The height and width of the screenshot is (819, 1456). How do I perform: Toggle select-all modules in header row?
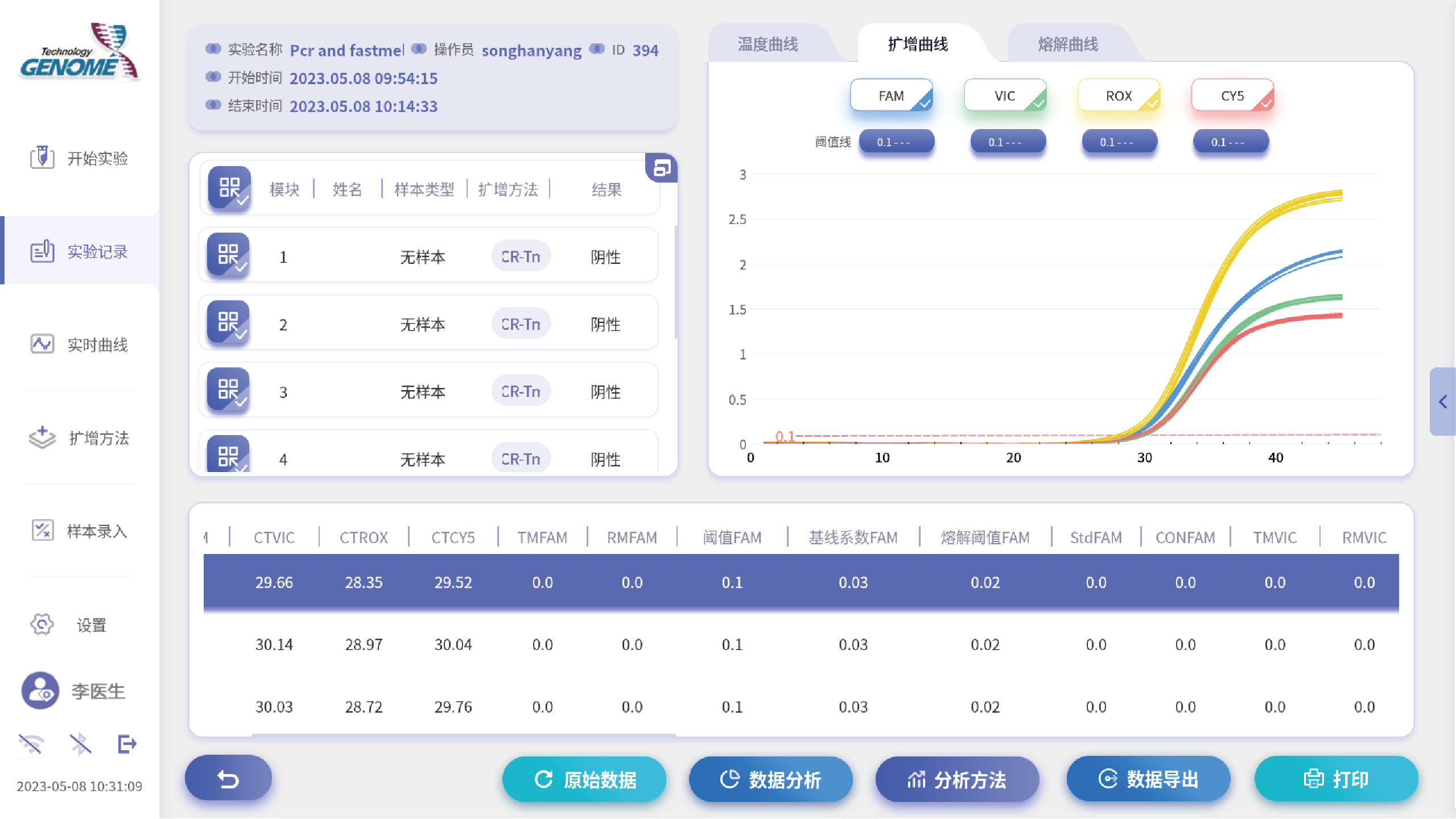tap(229, 188)
